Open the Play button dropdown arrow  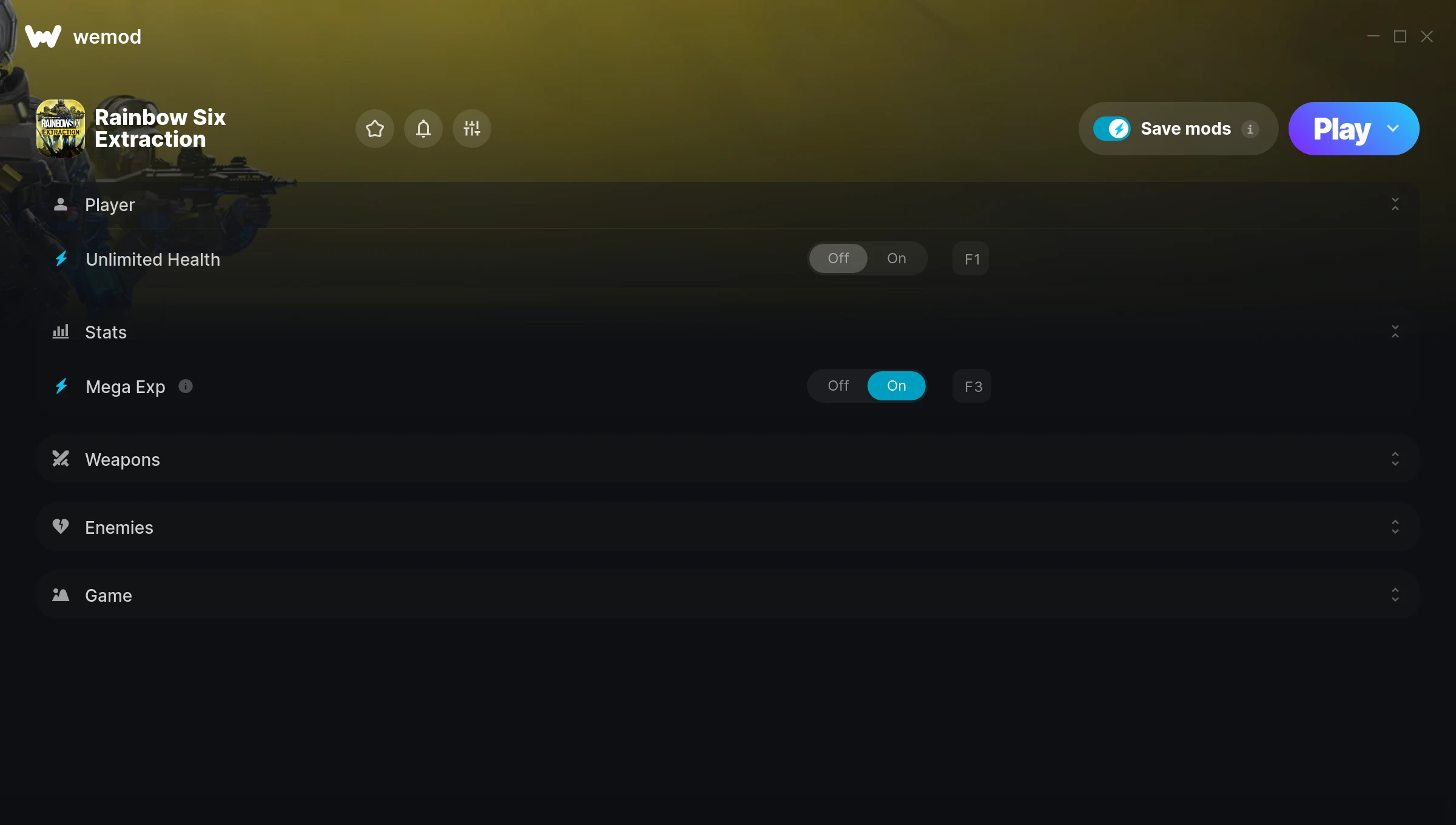(1393, 129)
